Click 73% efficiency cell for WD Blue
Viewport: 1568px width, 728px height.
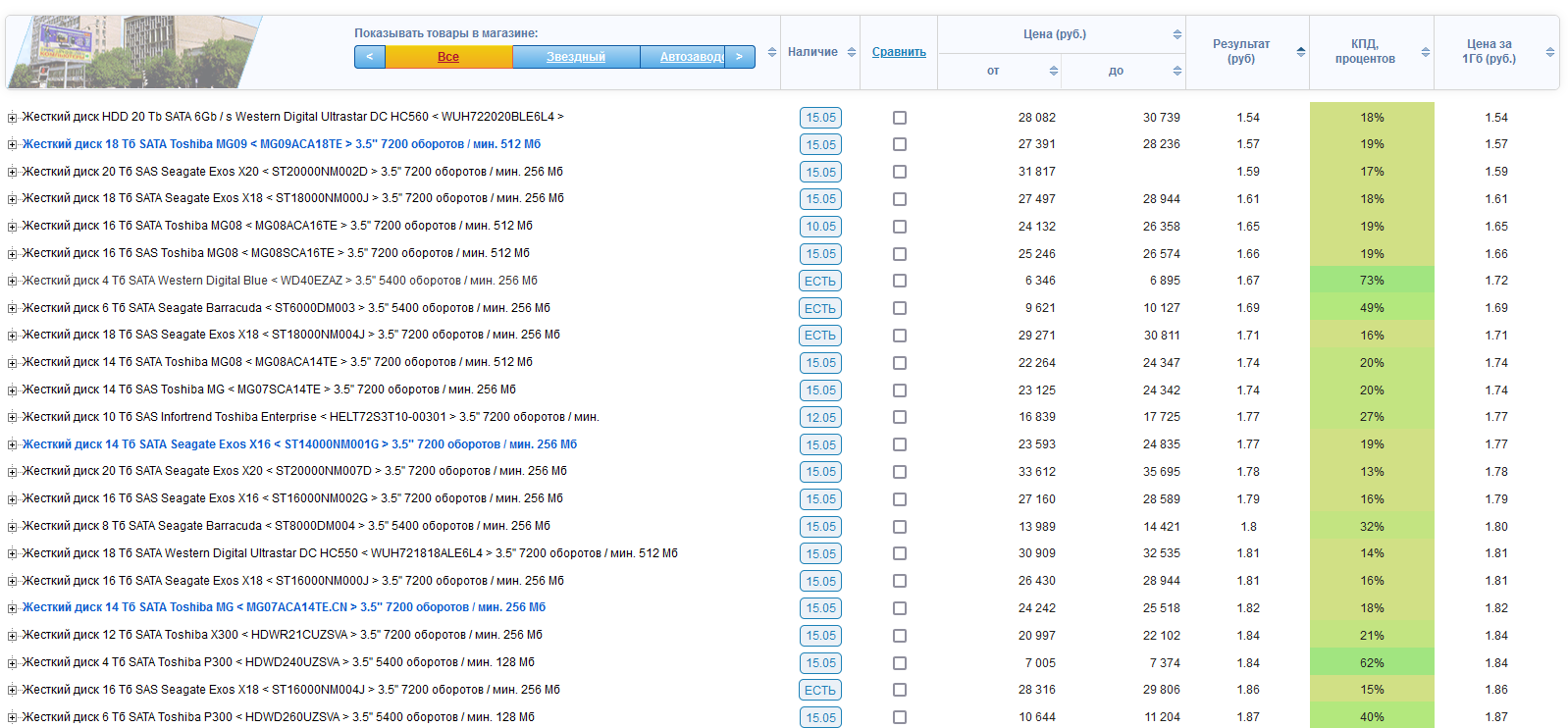coord(1372,281)
